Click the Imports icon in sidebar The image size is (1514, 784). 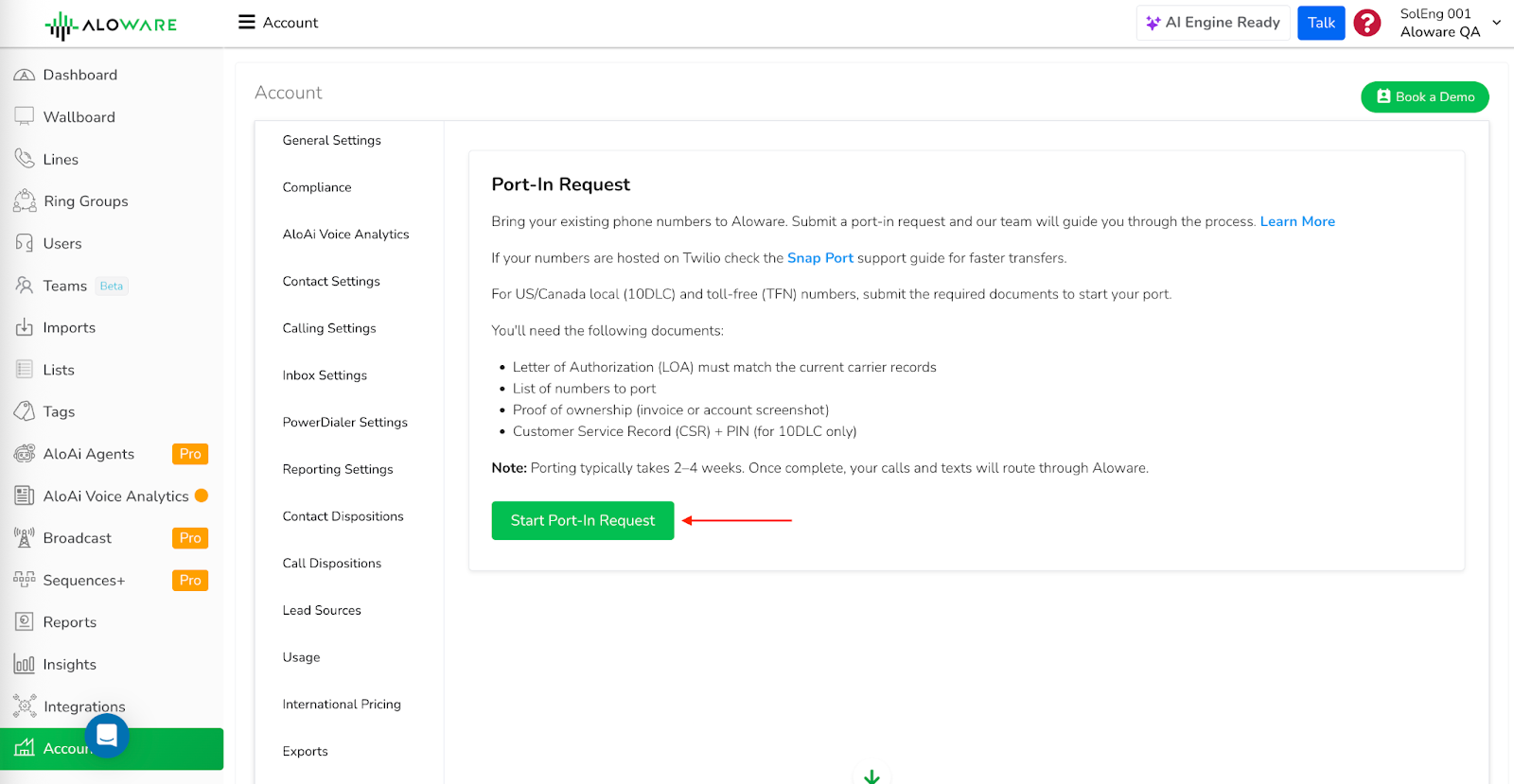(25, 327)
